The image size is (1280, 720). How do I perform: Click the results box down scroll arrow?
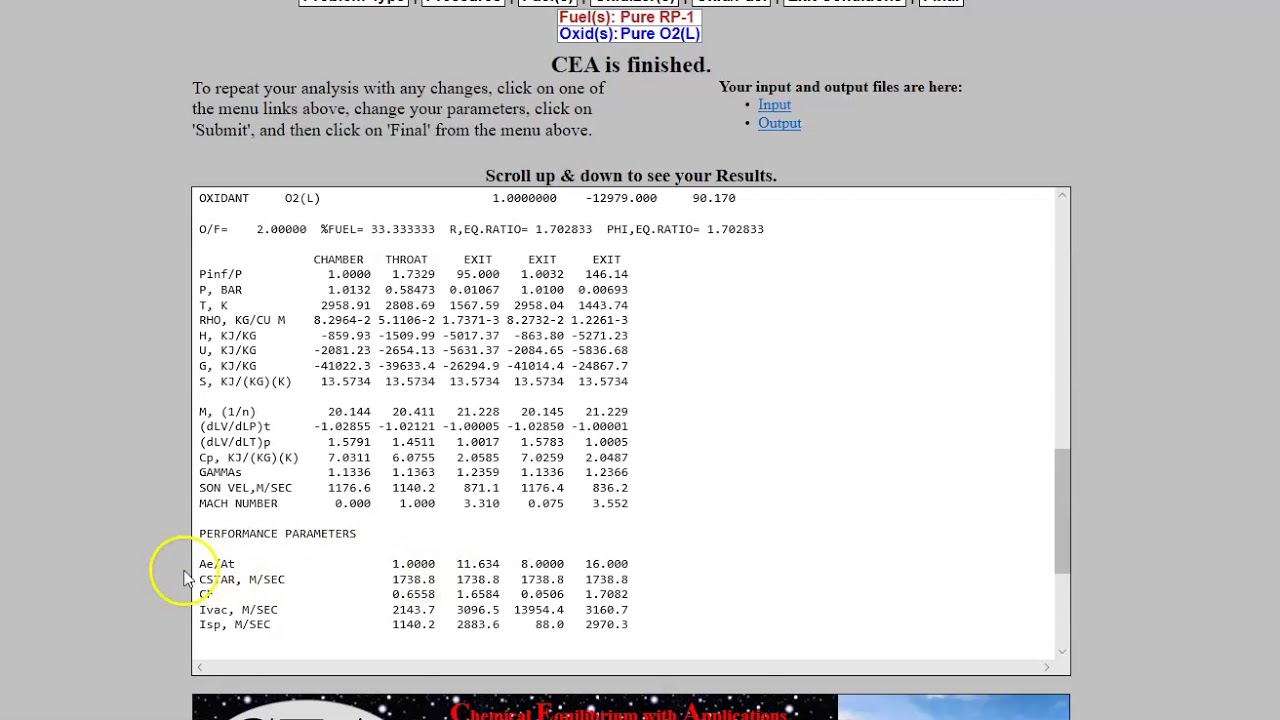point(1062,651)
